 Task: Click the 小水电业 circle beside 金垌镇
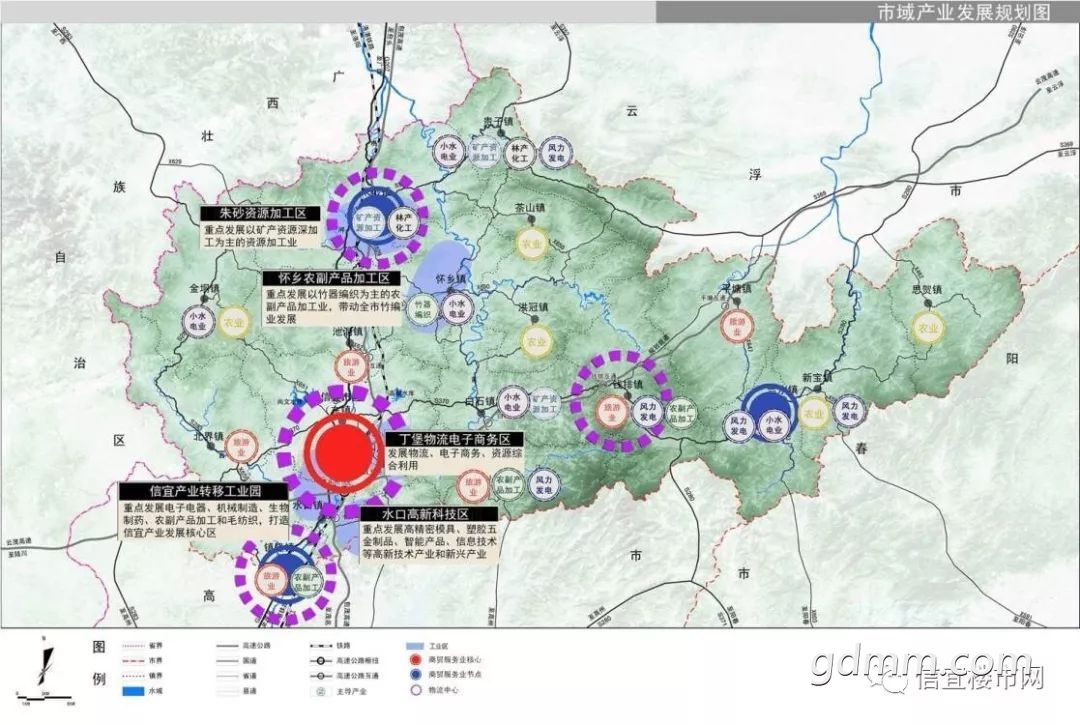(198, 322)
